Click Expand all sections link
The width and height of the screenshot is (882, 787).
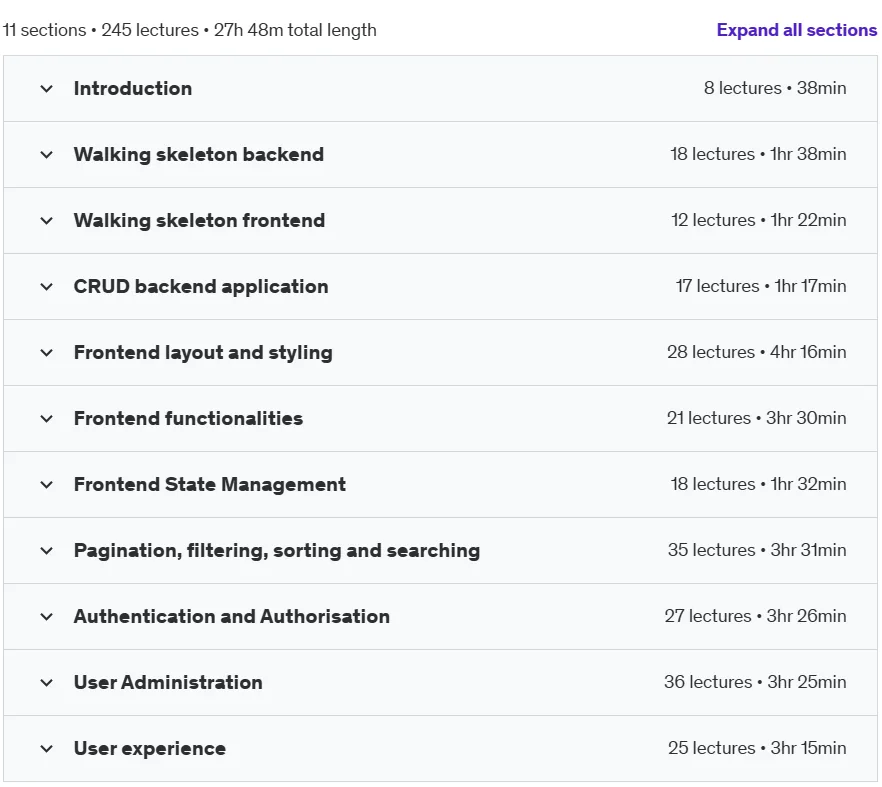[796, 30]
